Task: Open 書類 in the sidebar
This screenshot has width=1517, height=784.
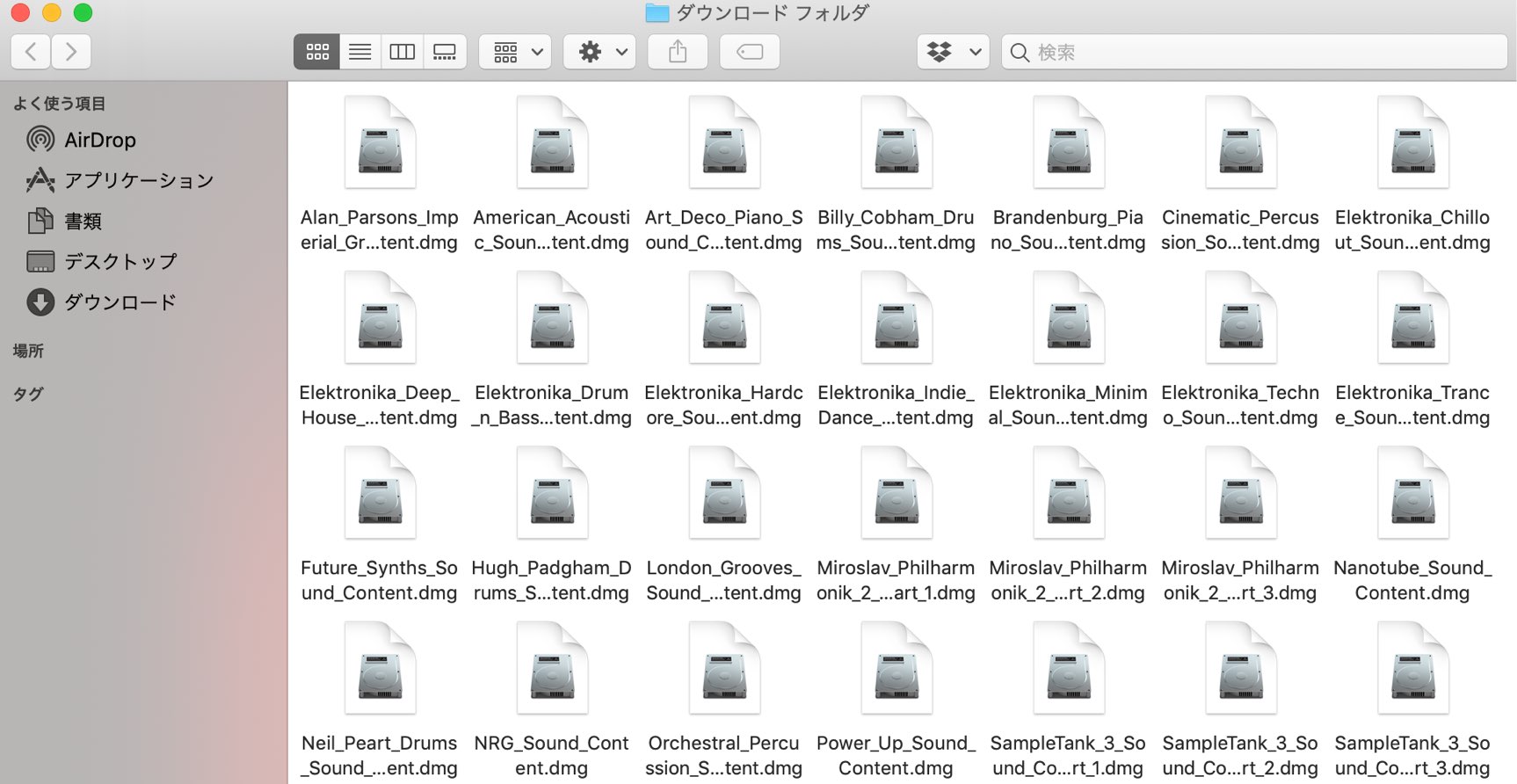Action: [64, 221]
